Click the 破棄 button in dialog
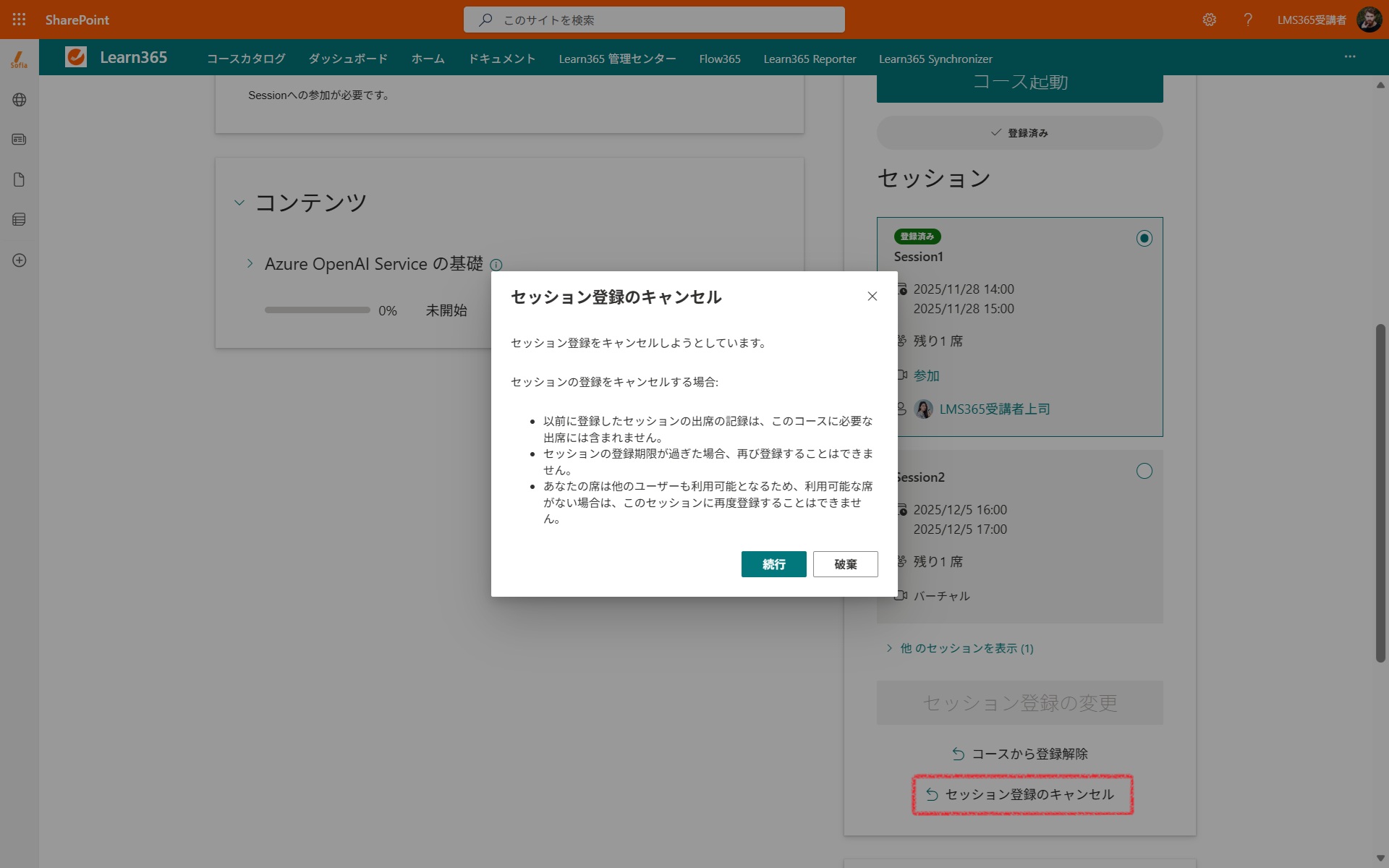 tap(845, 564)
